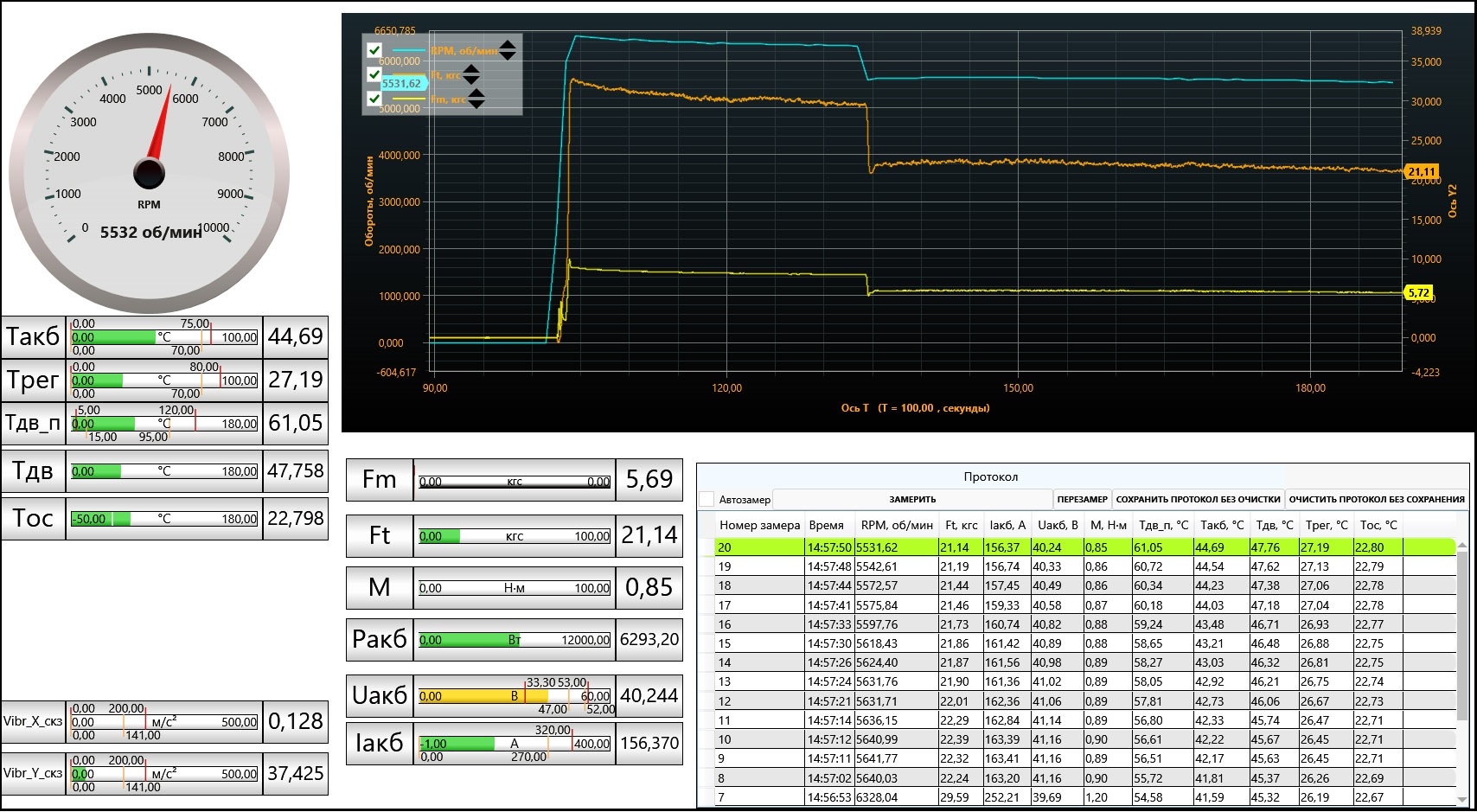Click the Vibr_X_скз vibration bar gauge
Viewport: 1477px width, 812px height.
164,722
